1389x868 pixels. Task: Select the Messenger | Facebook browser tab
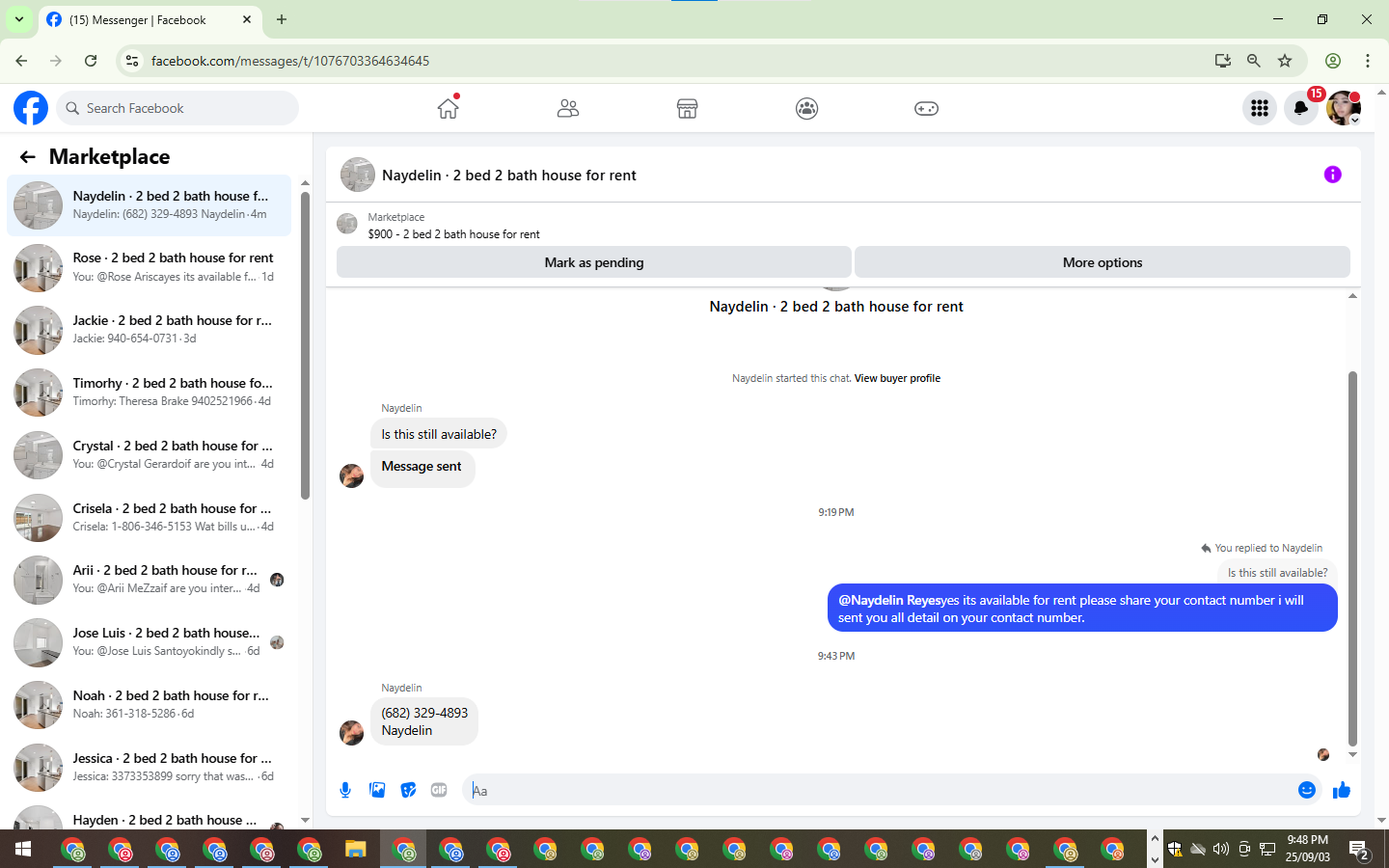[x=150, y=20]
